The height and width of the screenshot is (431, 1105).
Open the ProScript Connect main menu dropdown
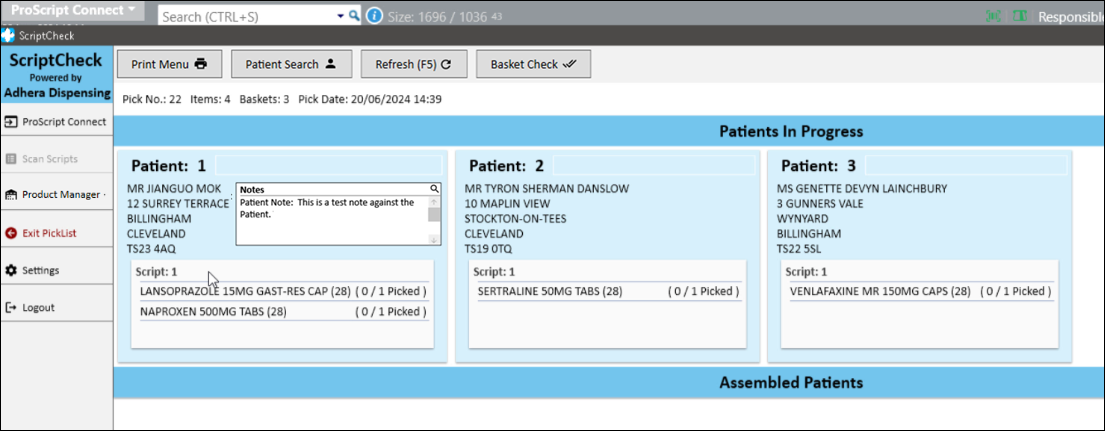(x=72, y=11)
